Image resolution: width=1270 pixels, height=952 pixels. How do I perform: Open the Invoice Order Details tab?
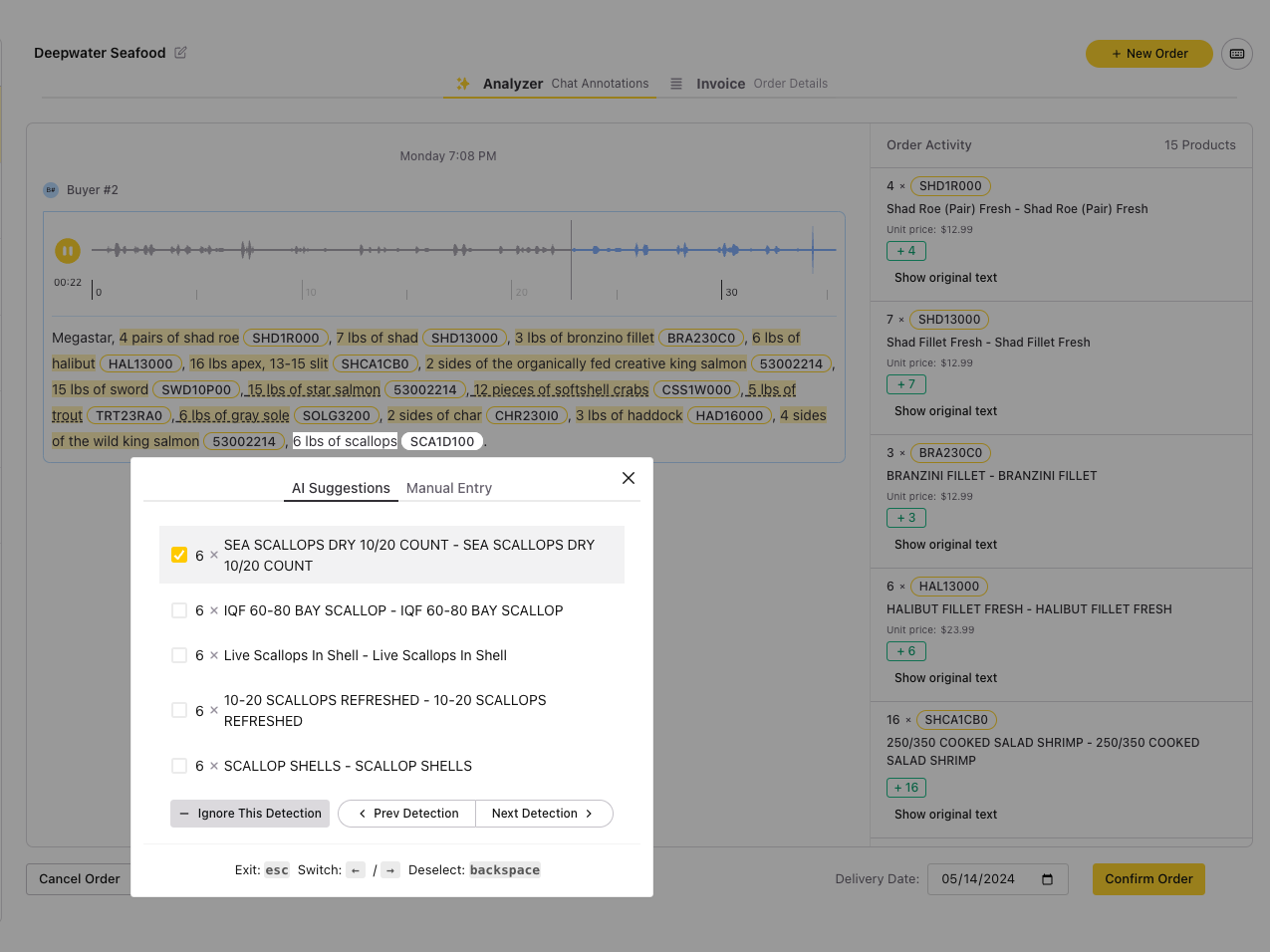point(749,84)
